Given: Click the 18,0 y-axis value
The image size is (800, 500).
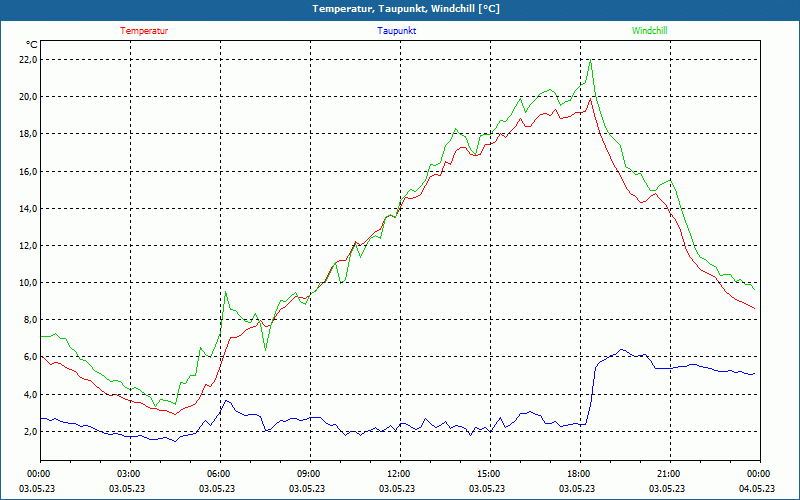Looking at the screenshot, I should point(29,134).
